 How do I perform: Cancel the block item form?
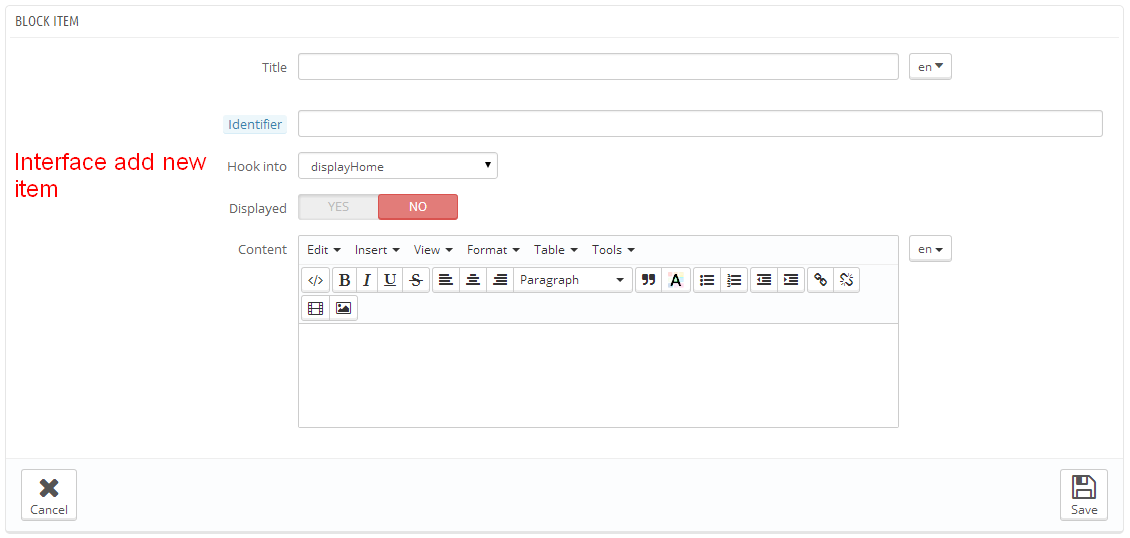coord(49,495)
